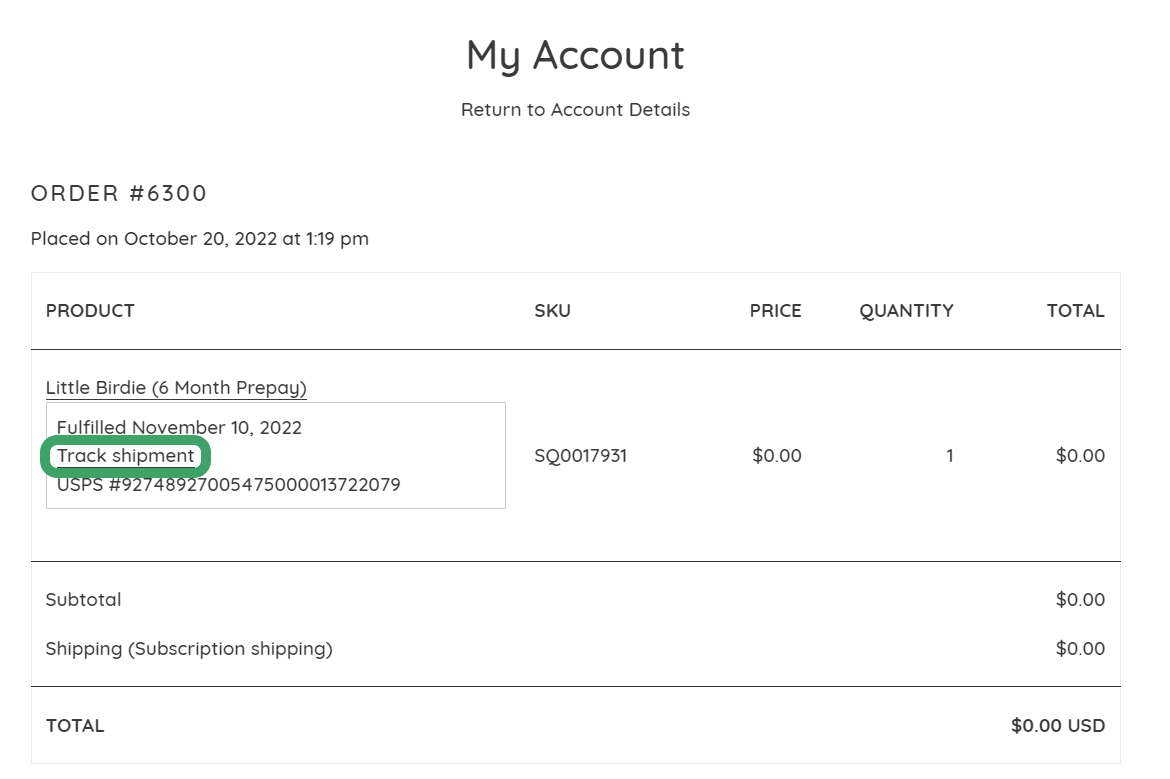
Task: Click the ORDER #6300 heading
Action: (x=119, y=193)
